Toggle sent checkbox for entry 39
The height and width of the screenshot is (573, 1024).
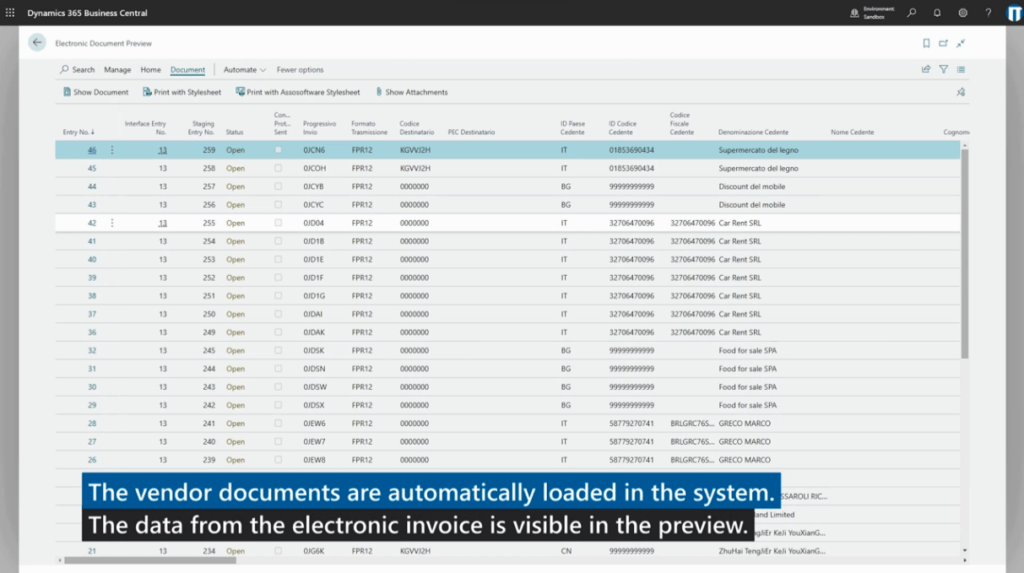278,278
